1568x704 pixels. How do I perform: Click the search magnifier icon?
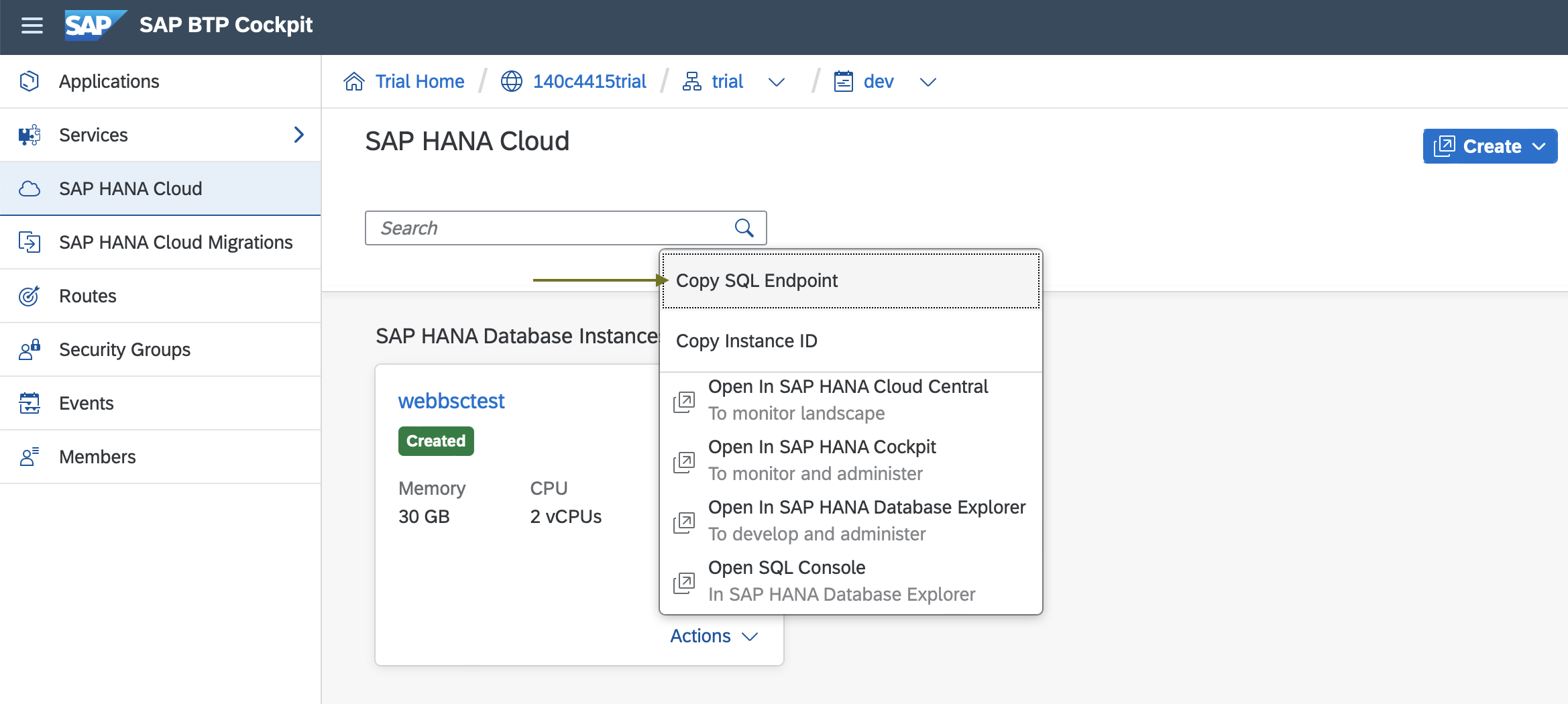coord(744,227)
